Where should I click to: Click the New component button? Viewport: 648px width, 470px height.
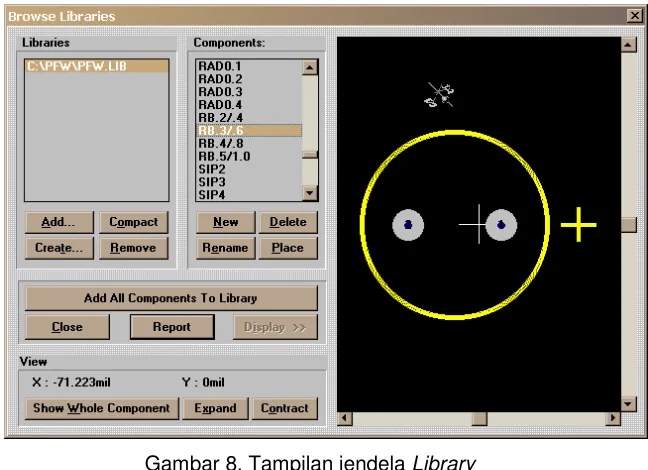point(226,222)
